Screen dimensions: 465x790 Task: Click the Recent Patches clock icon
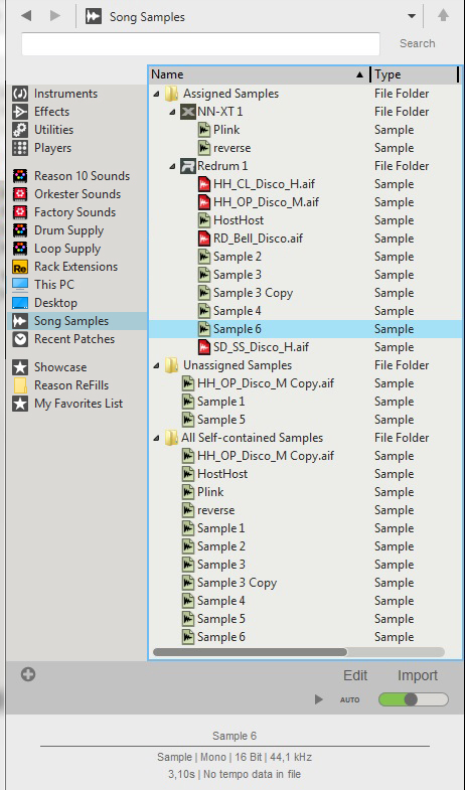click(20, 339)
